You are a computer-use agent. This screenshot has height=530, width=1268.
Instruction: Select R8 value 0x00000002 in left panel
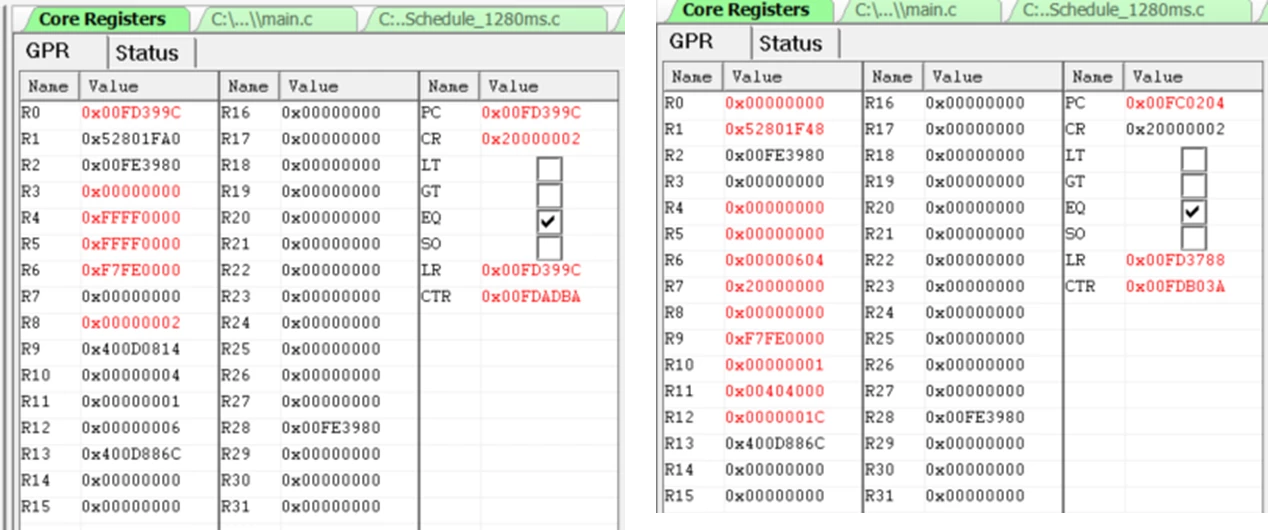pos(131,323)
